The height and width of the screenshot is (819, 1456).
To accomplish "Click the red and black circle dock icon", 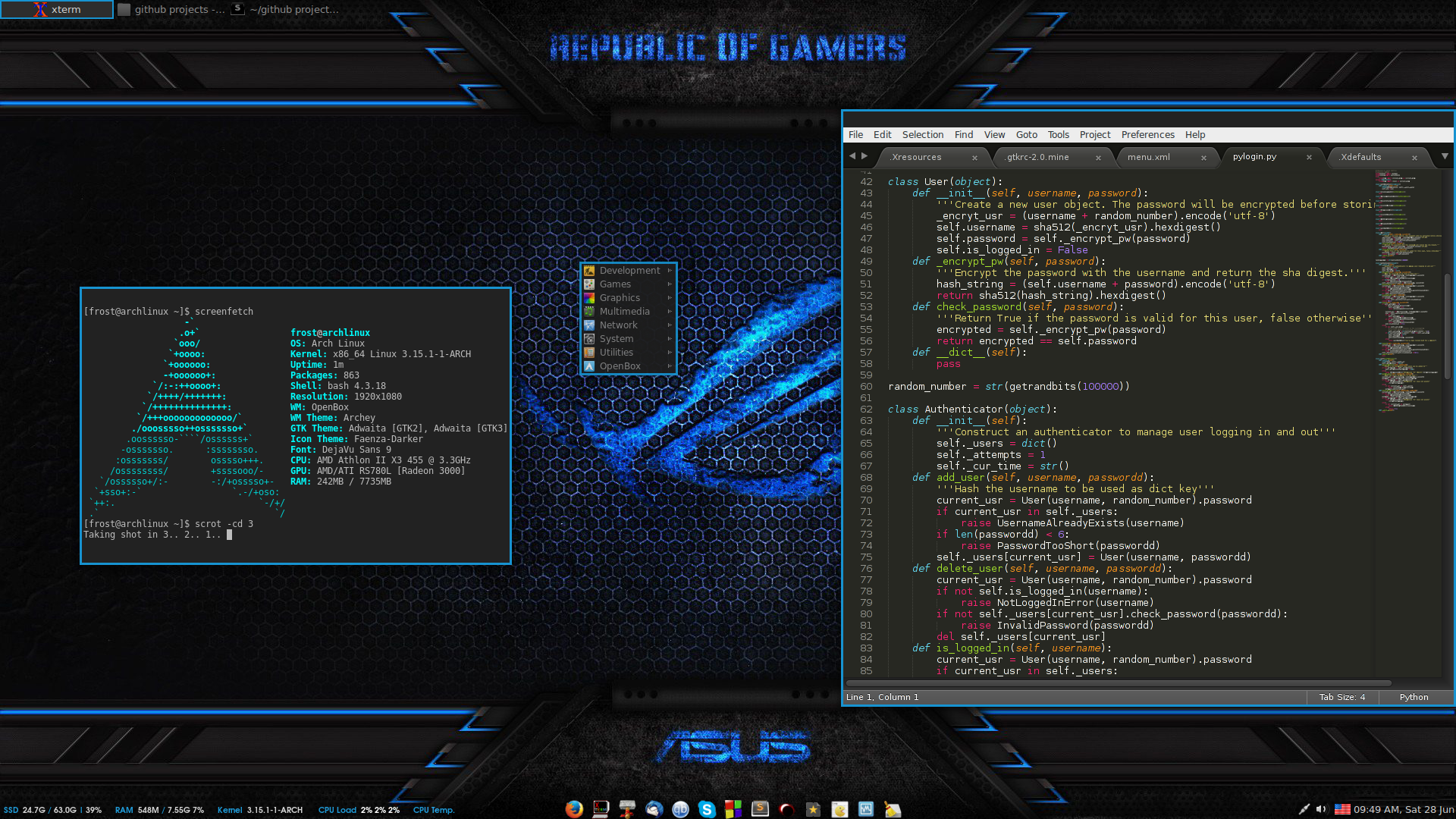I will point(786,809).
